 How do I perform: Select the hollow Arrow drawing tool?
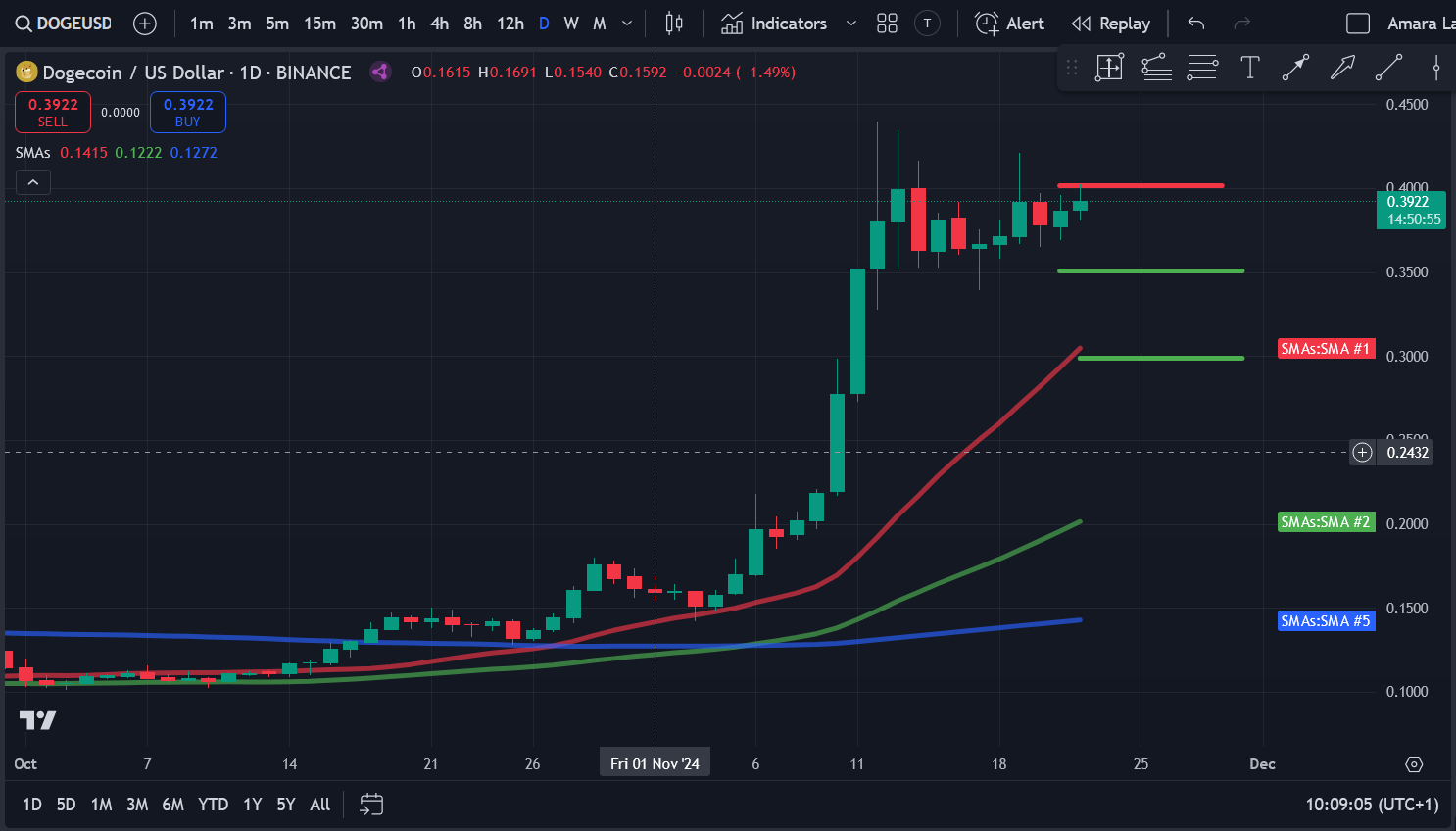click(x=1342, y=68)
